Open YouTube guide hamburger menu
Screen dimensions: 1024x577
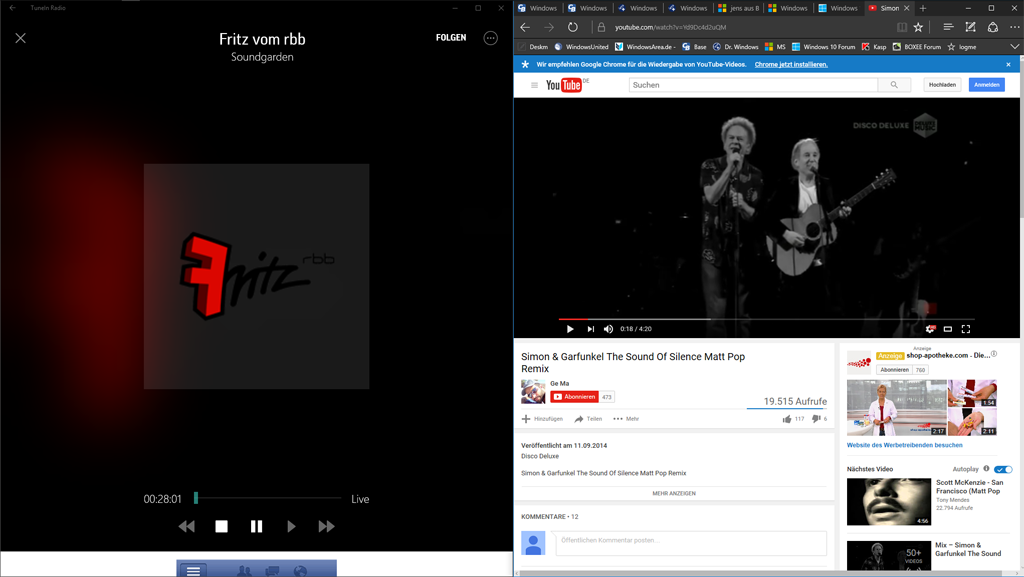pyautogui.click(x=534, y=85)
